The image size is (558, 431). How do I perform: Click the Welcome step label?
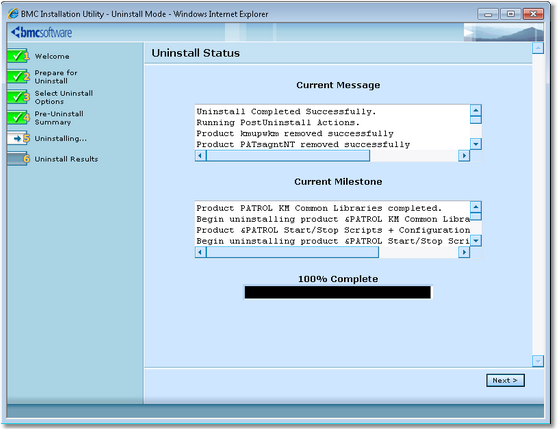point(52,56)
